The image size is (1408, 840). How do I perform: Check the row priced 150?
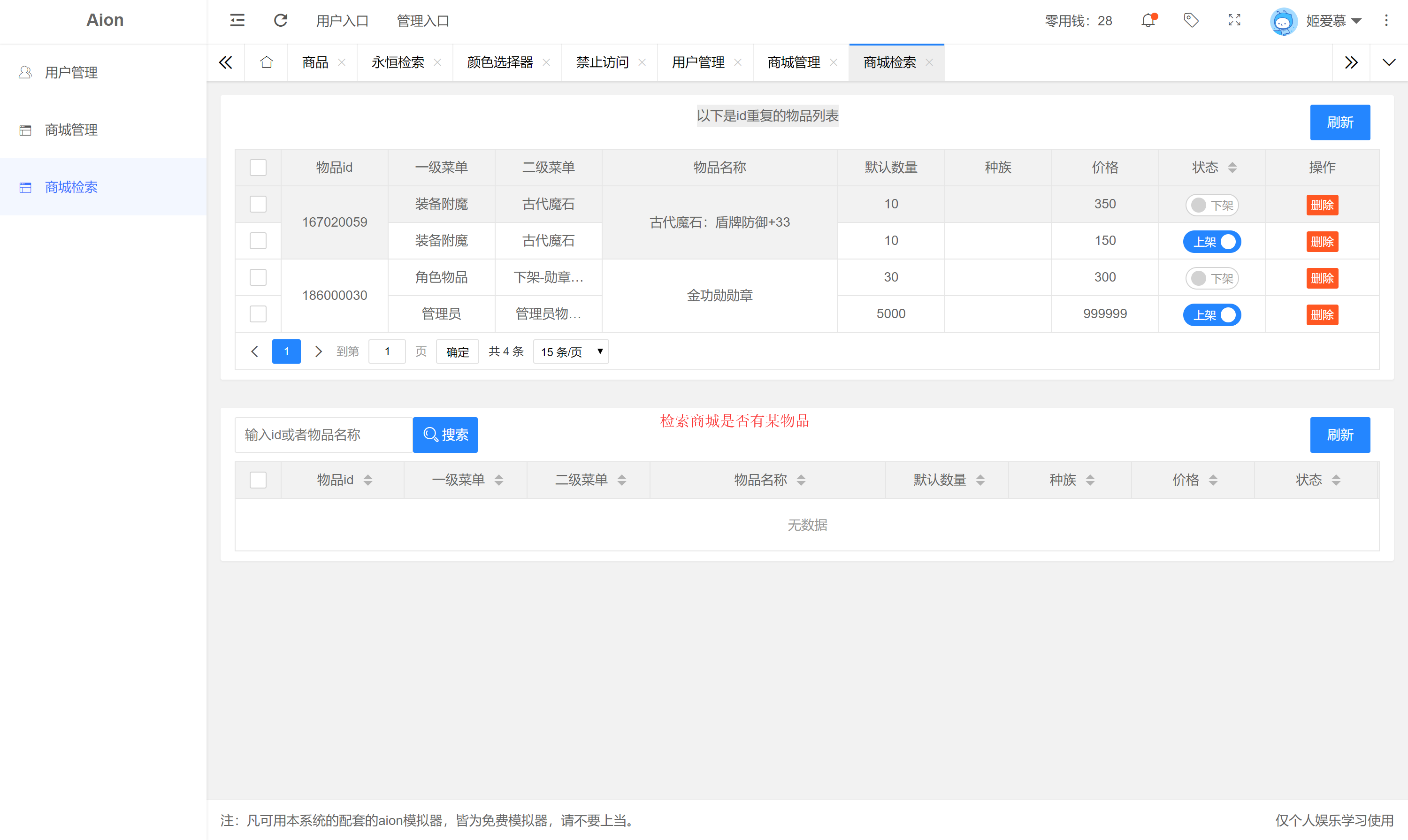(258, 241)
